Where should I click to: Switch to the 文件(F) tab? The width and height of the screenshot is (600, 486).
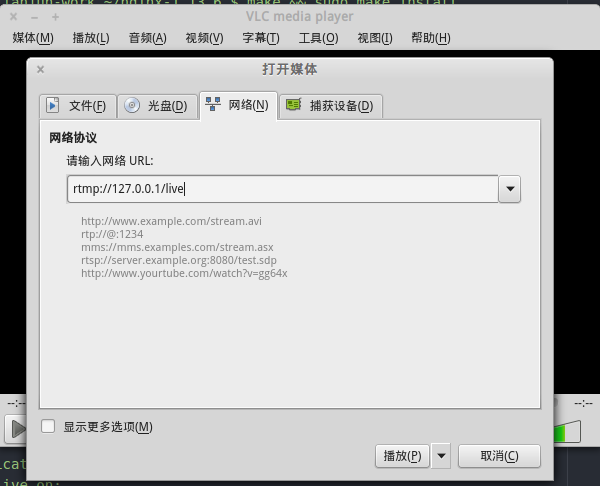click(78, 106)
